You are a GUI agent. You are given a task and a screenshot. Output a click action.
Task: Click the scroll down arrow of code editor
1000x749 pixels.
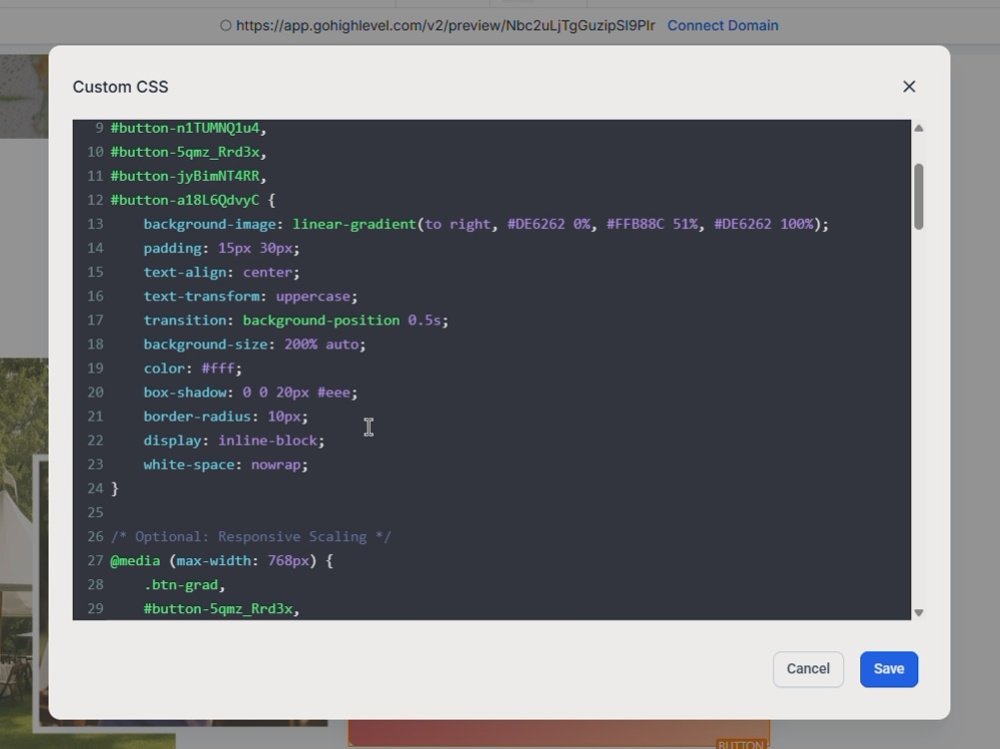tap(918, 612)
